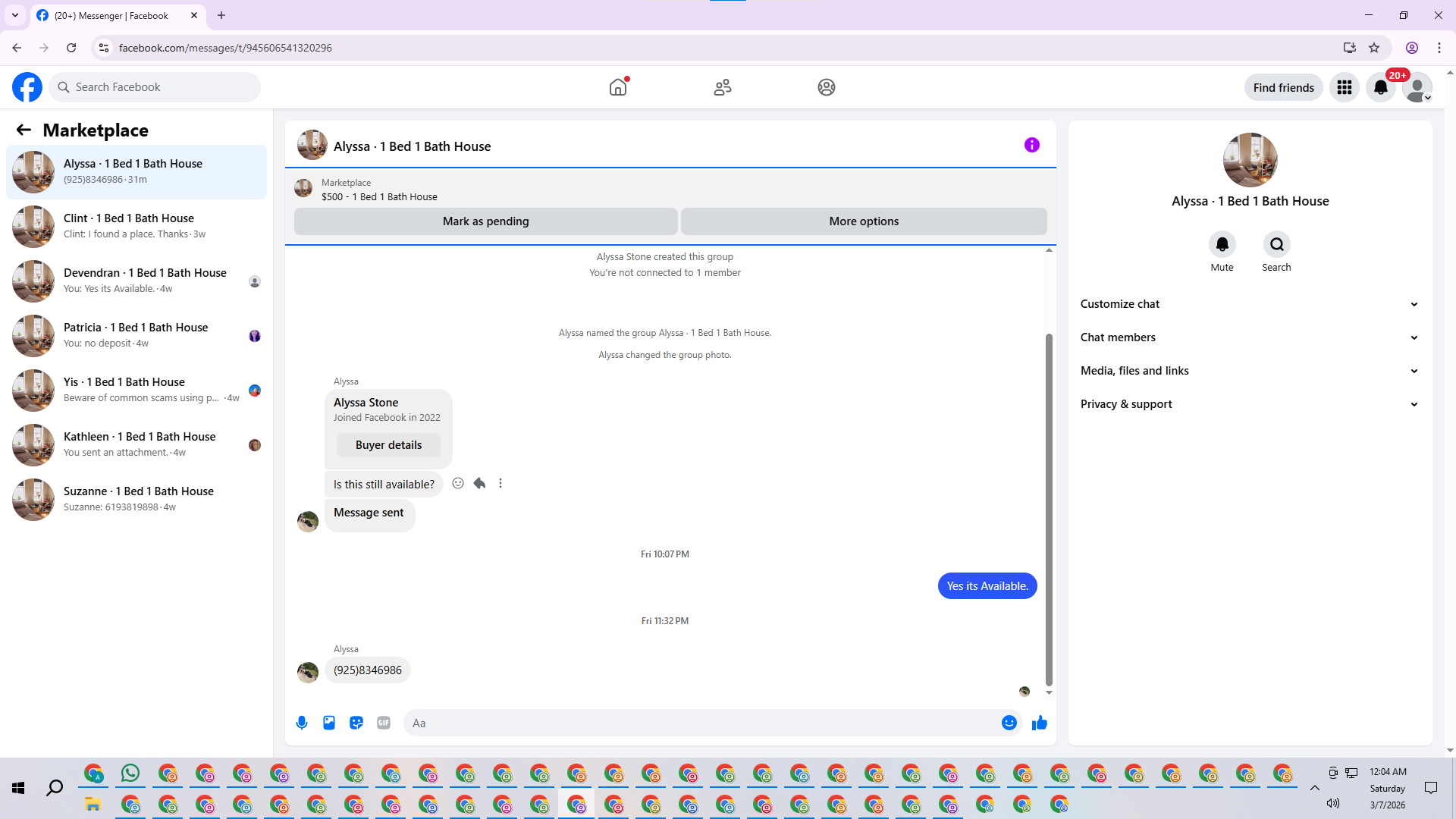The height and width of the screenshot is (819, 1456).
Task: Toggle the conversation information panel
Action: (x=1031, y=145)
